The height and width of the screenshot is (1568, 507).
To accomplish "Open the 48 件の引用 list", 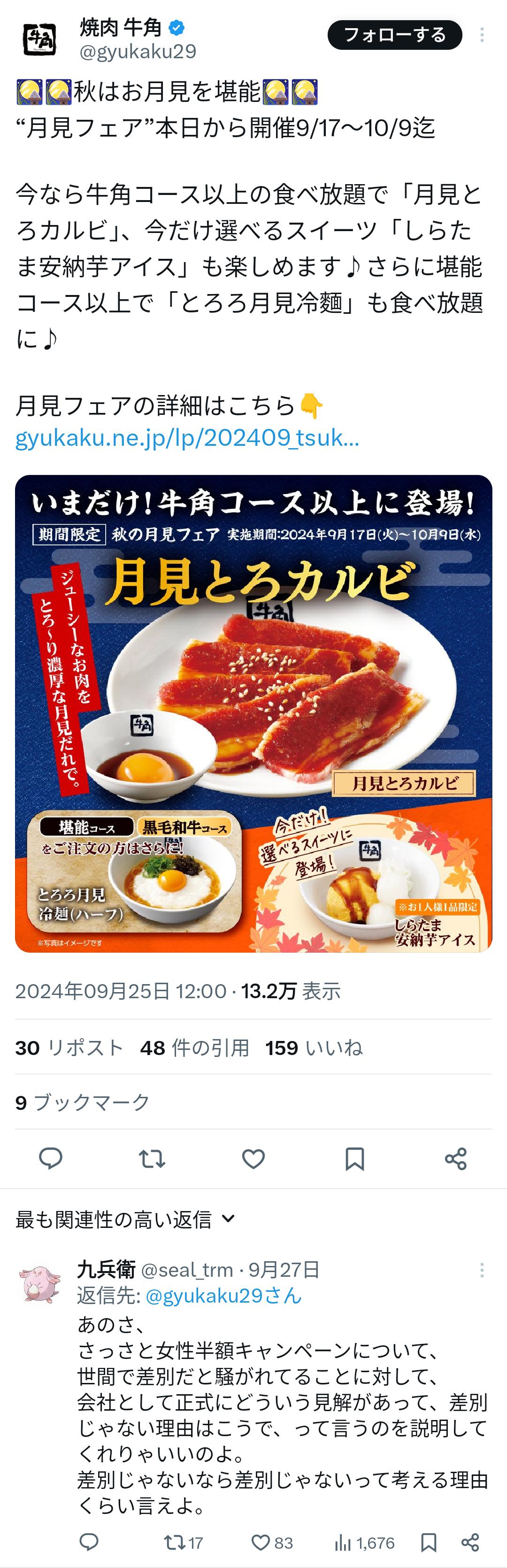I will (195, 1048).
